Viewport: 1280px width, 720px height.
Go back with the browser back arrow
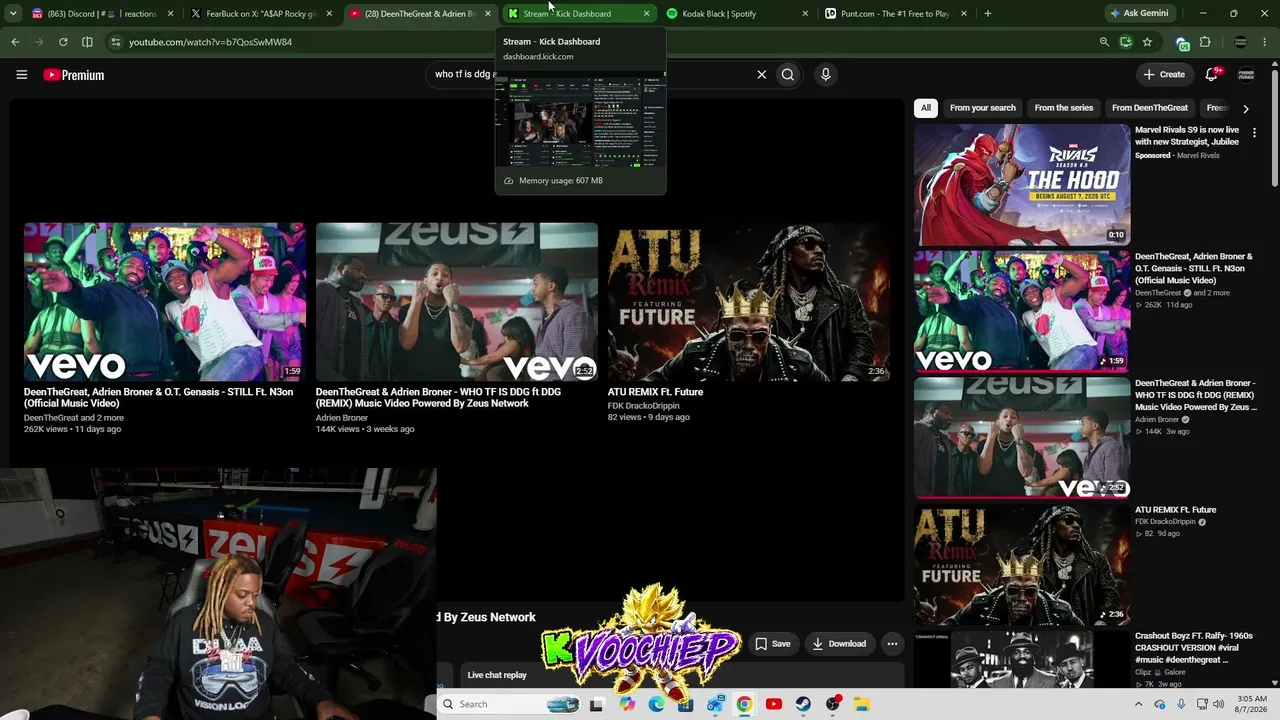tap(15, 42)
